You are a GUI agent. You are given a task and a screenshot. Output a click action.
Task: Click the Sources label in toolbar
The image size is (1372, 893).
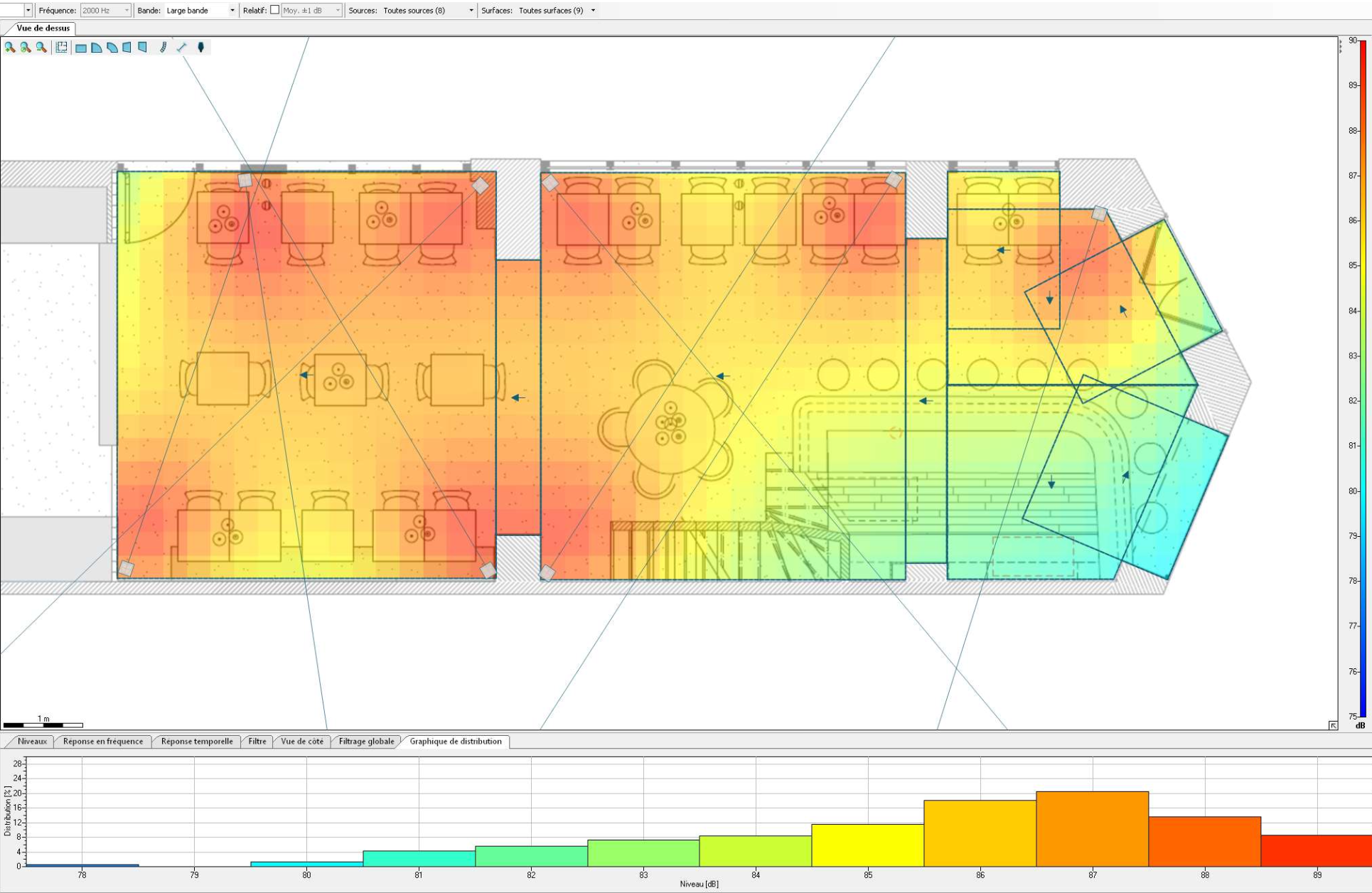[363, 11]
